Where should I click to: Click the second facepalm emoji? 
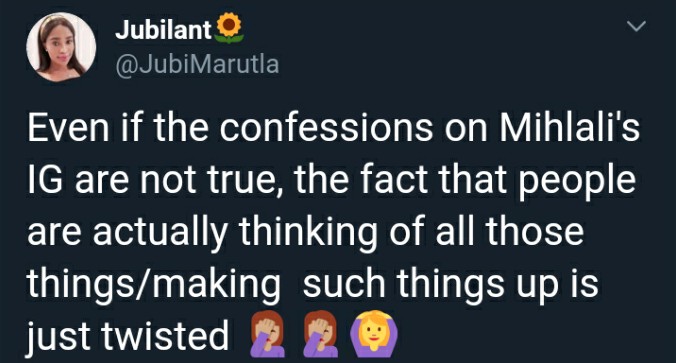click(320, 334)
